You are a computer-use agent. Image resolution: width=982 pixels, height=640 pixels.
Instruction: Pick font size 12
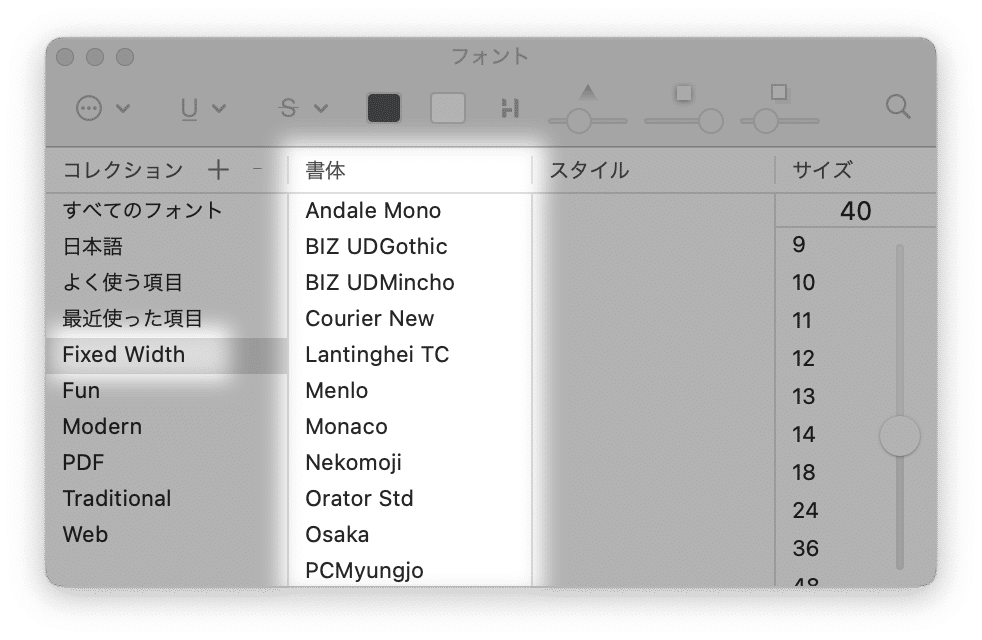coord(804,359)
